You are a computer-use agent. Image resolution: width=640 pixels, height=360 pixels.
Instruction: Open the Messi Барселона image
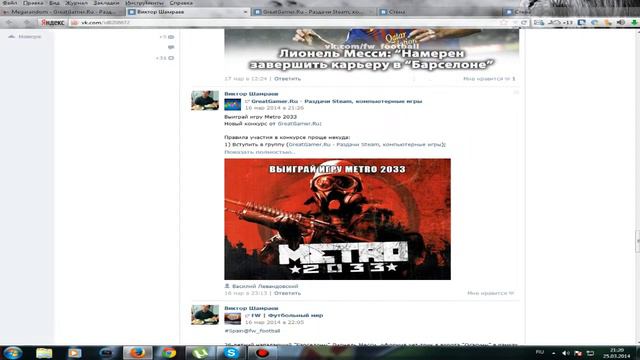pyautogui.click(x=371, y=50)
